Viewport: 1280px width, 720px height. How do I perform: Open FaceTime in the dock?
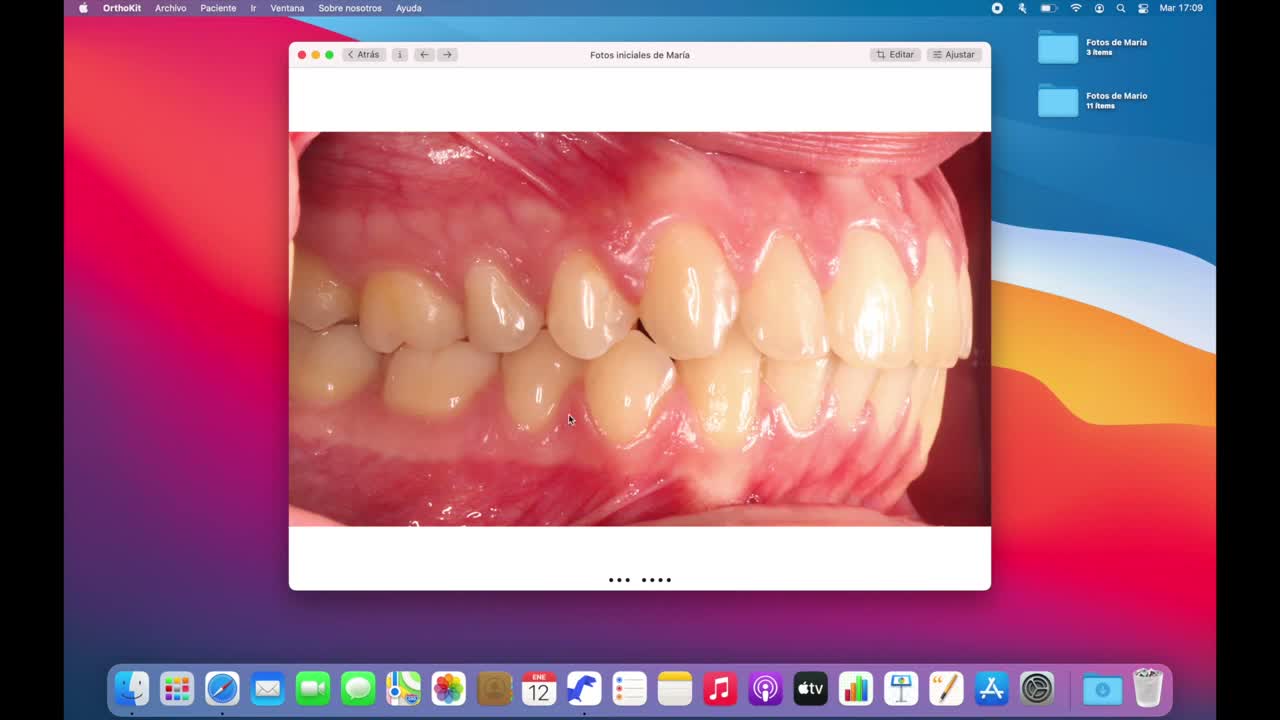coord(313,688)
